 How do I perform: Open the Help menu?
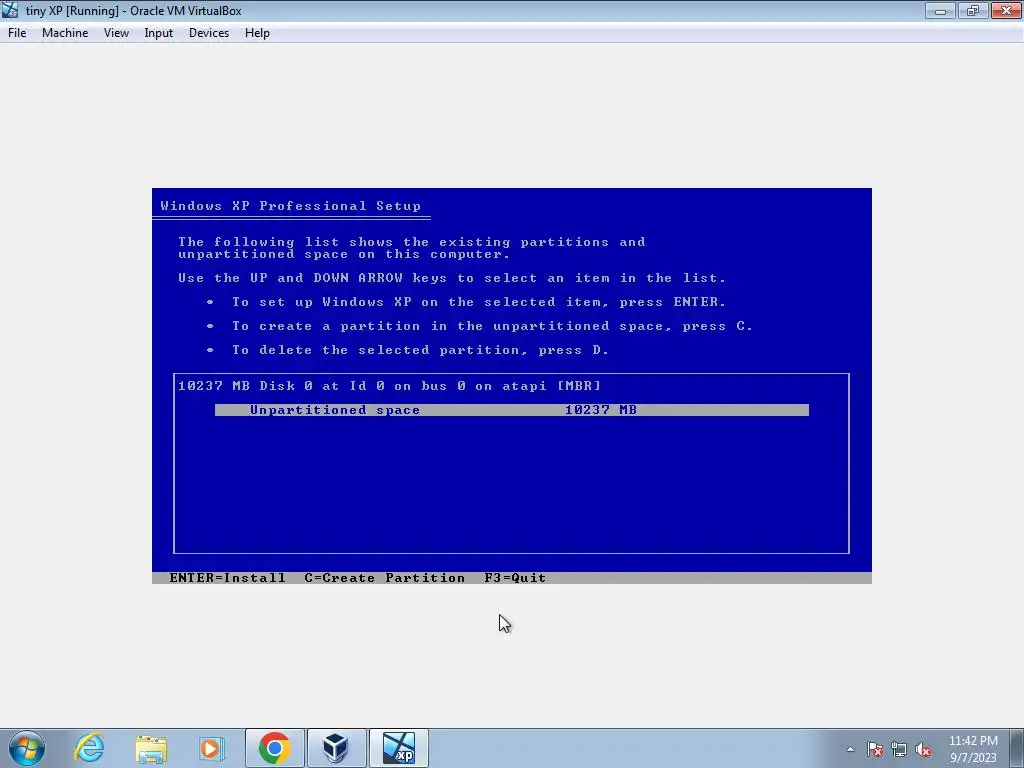click(x=257, y=33)
